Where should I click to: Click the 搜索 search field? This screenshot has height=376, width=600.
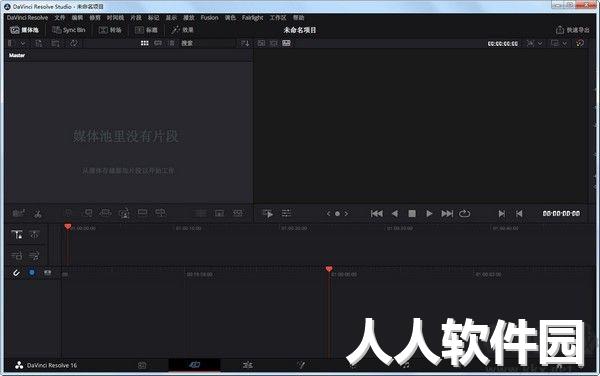[x=207, y=43]
